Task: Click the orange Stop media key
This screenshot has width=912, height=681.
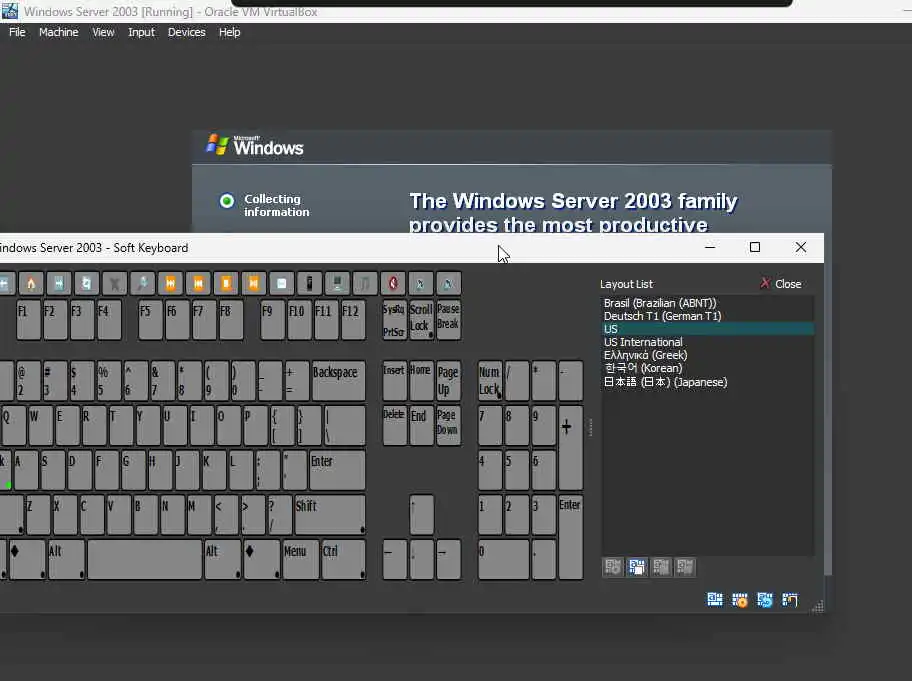Action: tap(226, 283)
